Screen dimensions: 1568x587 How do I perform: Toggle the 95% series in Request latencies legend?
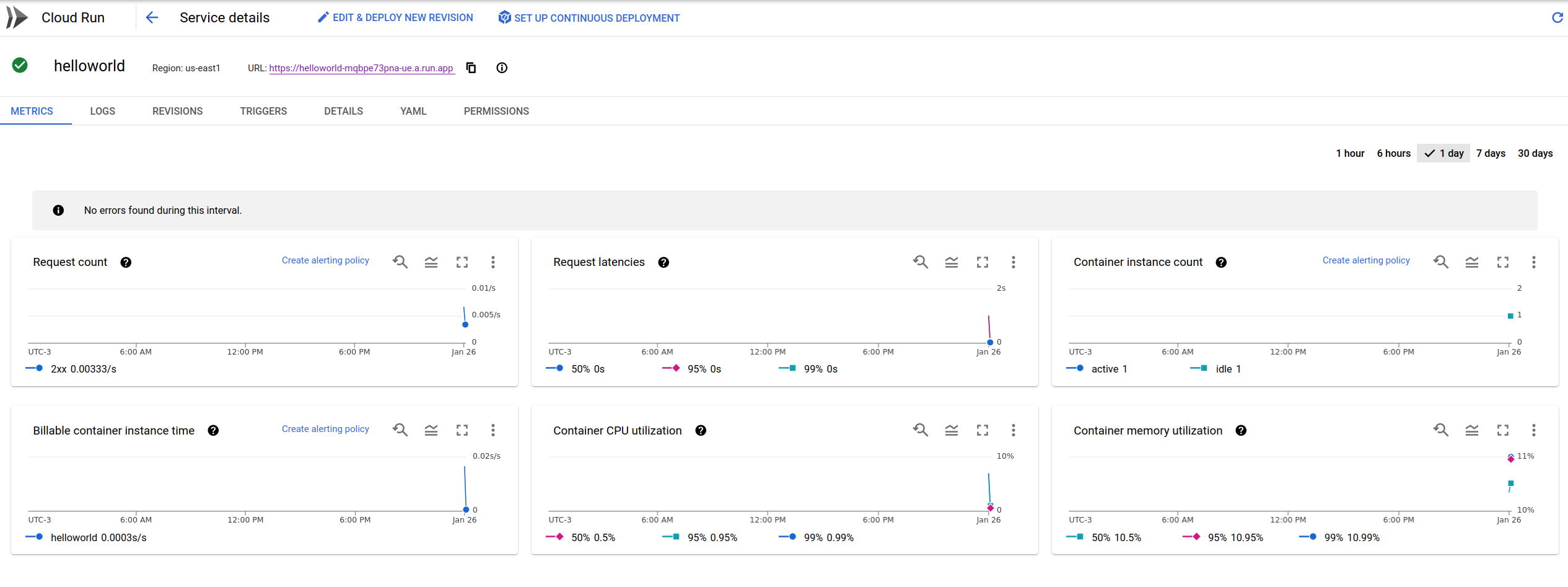[x=692, y=369]
